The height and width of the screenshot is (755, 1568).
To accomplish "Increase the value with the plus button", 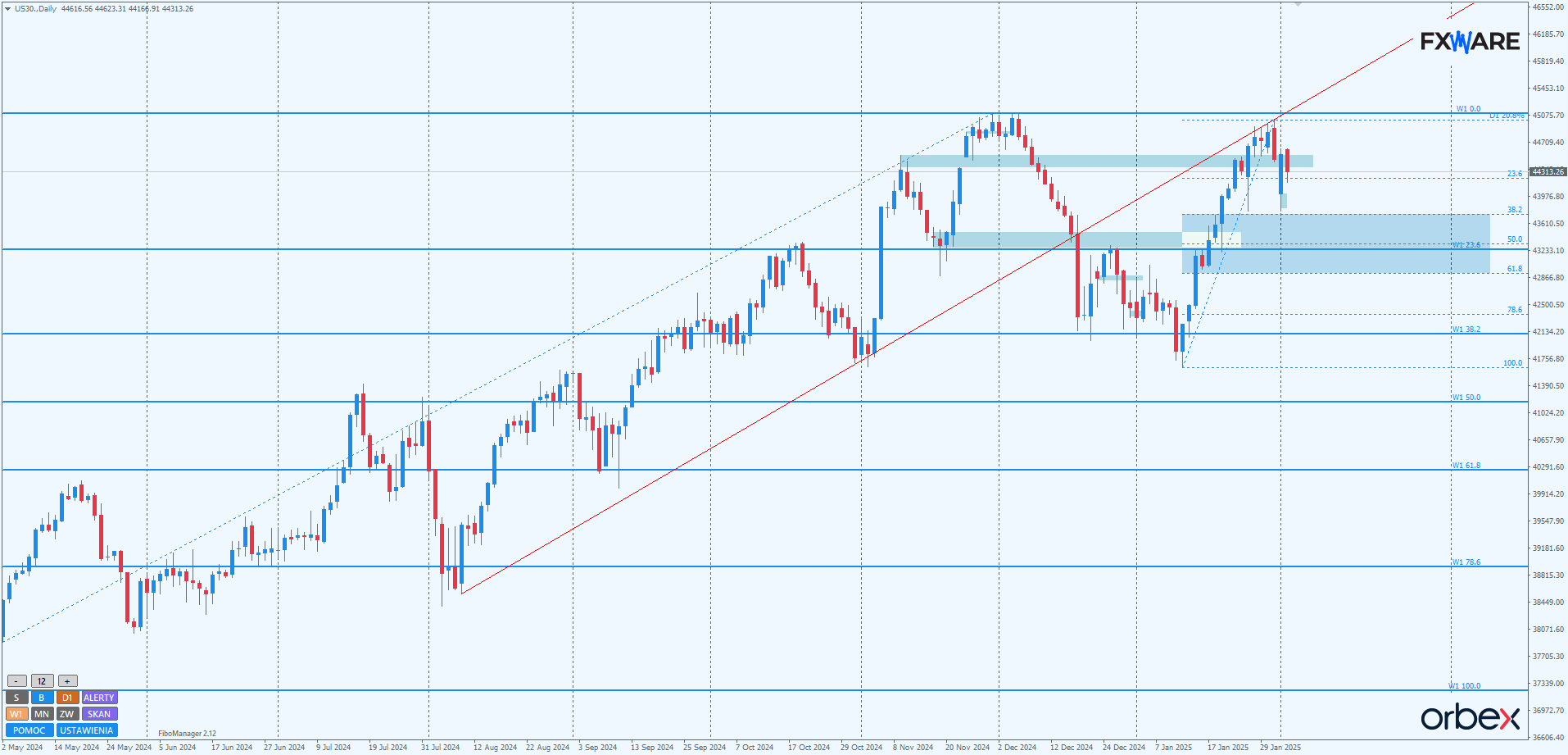I will pyautogui.click(x=68, y=681).
